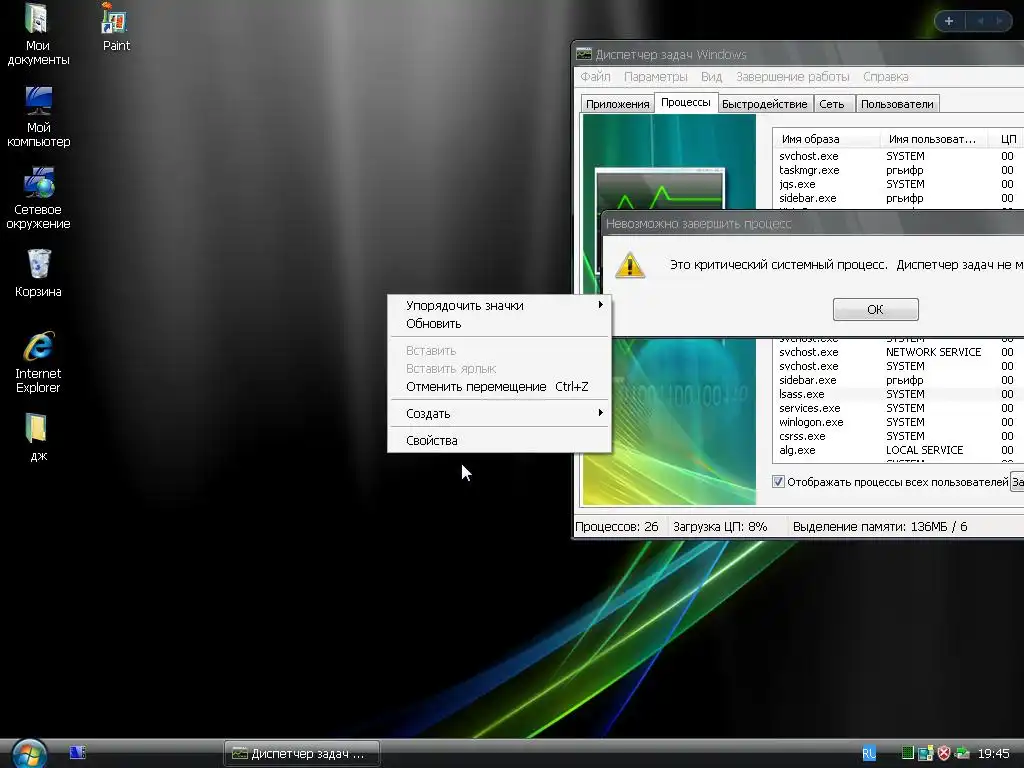Sort by ЦП column header

coord(1008,139)
